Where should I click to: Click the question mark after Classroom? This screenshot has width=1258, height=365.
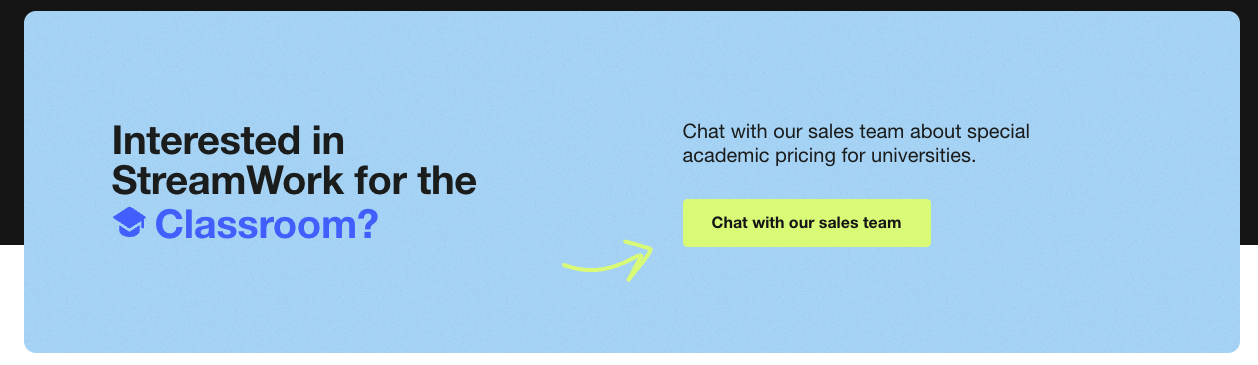point(368,224)
